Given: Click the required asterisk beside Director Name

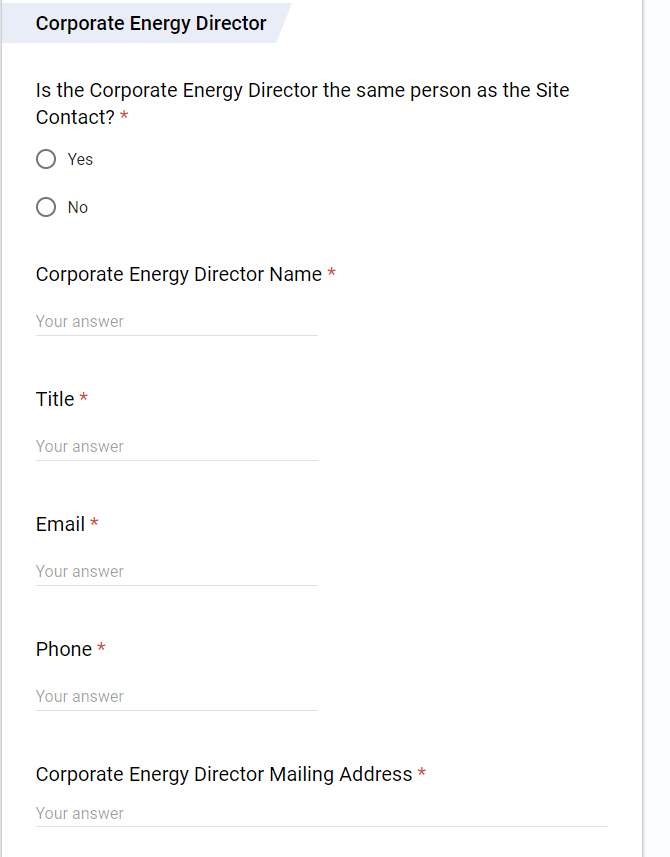Looking at the screenshot, I should coord(331,274).
